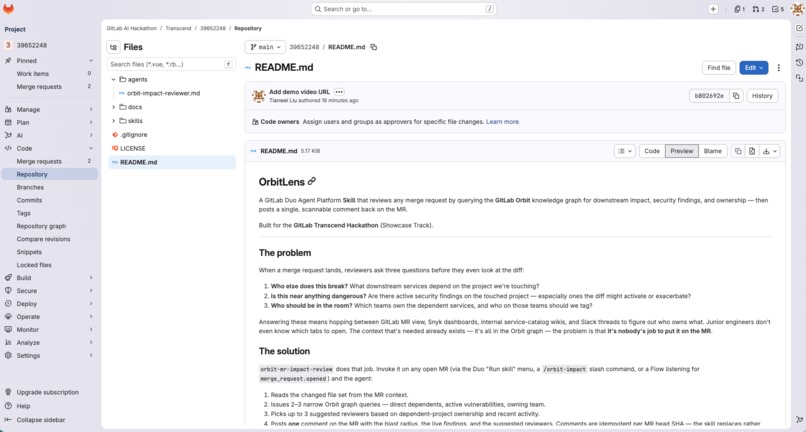
Task: Click the Code owners icon
Action: click(x=255, y=122)
